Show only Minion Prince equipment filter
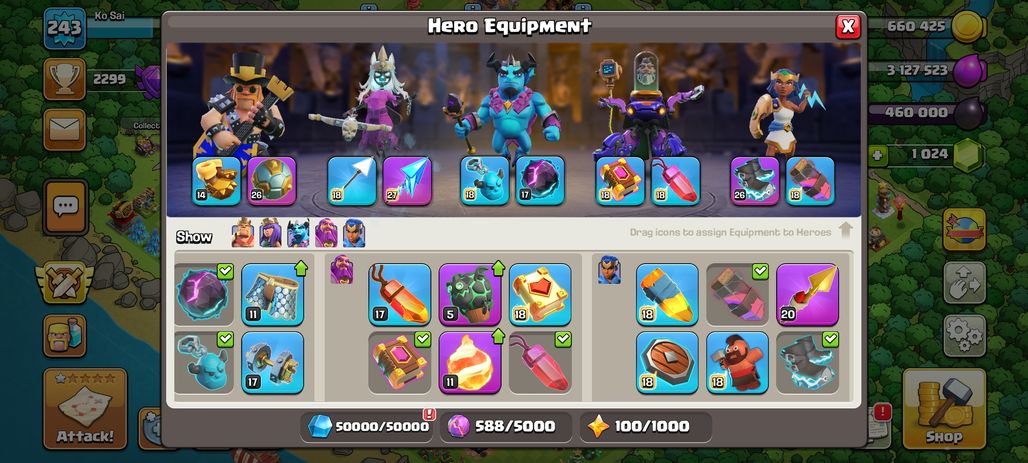The image size is (1028, 463). (298, 233)
